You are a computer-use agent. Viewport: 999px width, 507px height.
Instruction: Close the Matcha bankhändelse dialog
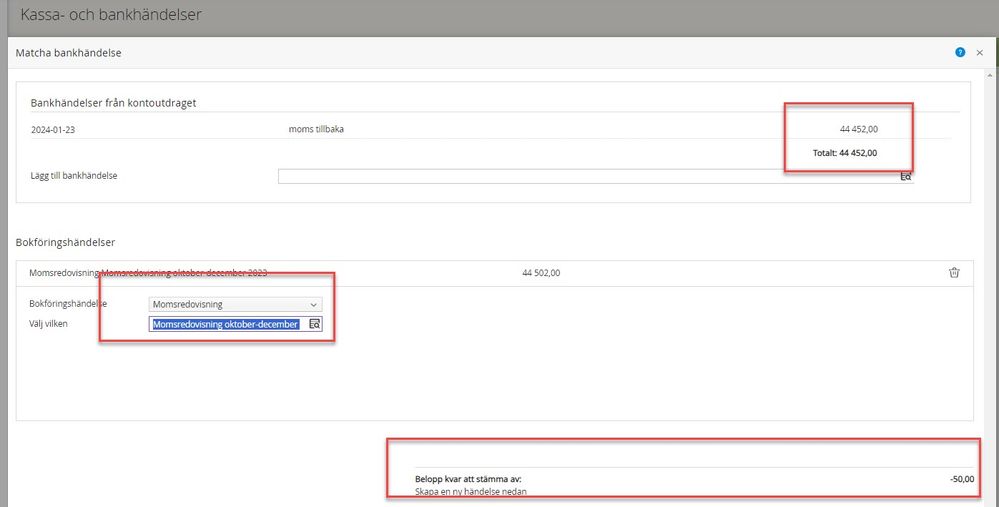[980, 52]
